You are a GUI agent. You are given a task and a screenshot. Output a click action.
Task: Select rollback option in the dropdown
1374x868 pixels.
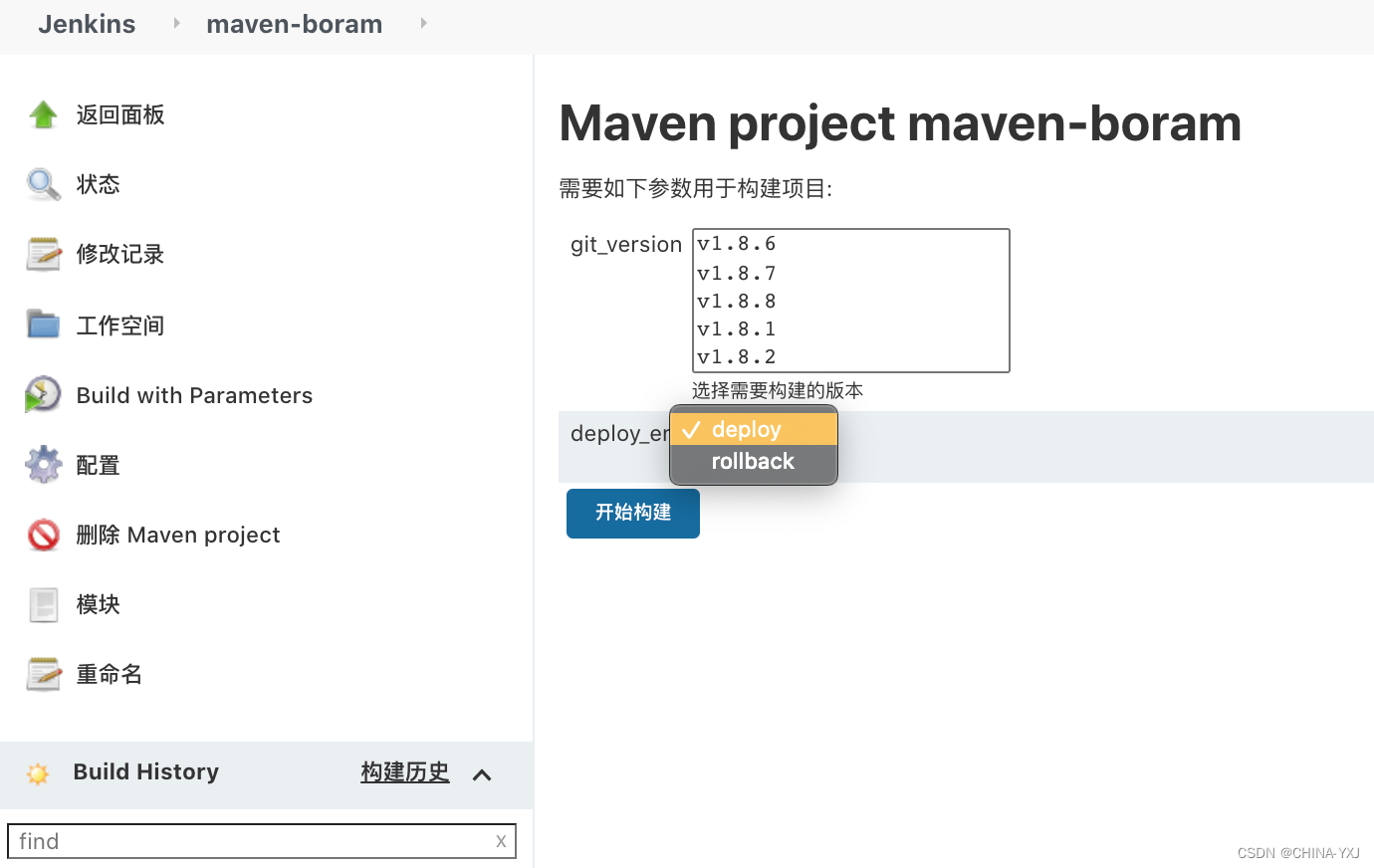(754, 461)
